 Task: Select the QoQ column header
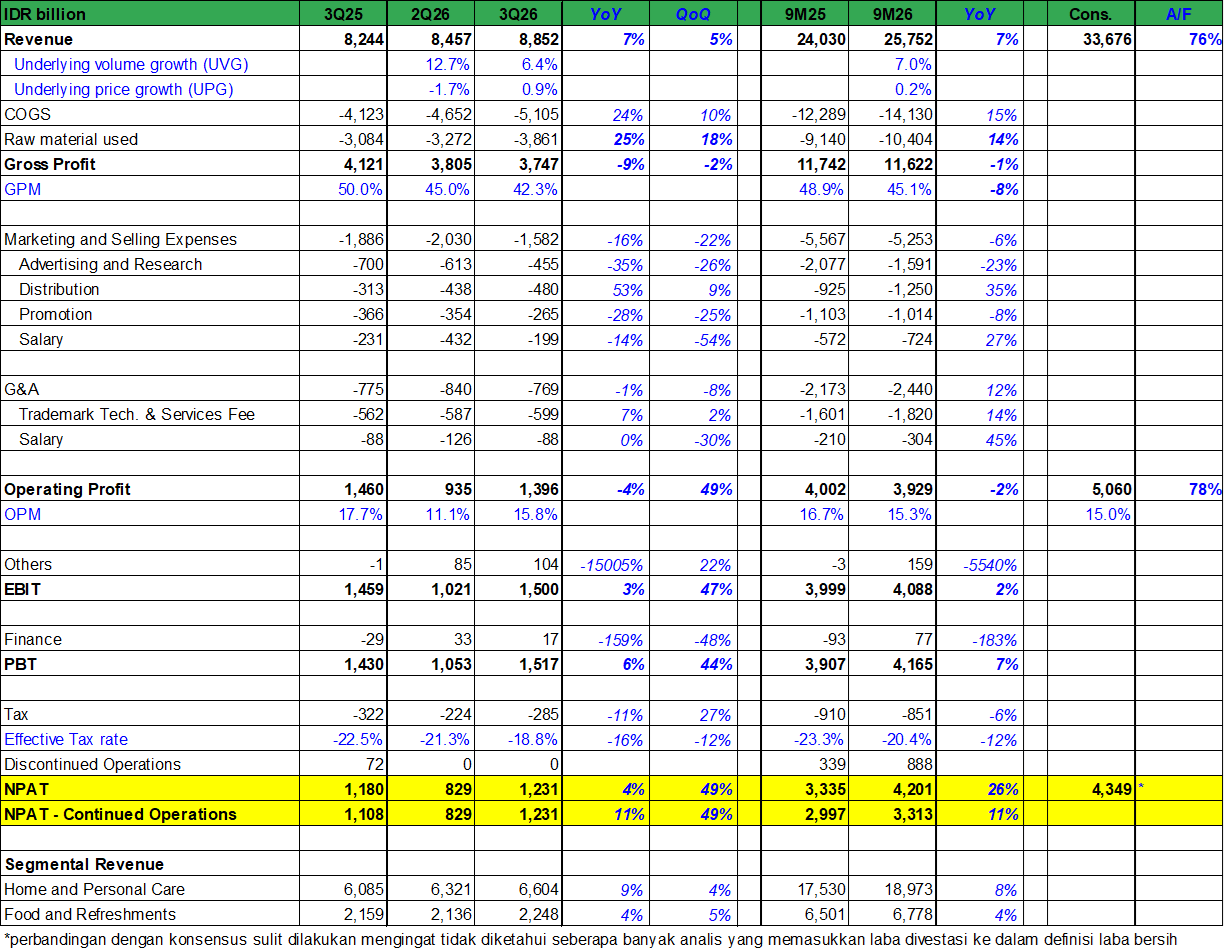pos(692,14)
